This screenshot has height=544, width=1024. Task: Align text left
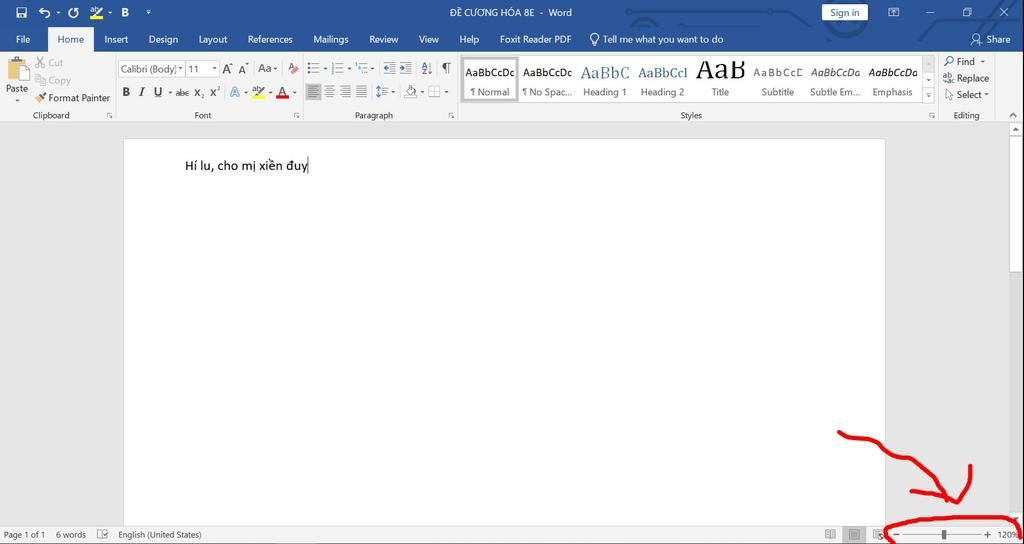pos(313,92)
